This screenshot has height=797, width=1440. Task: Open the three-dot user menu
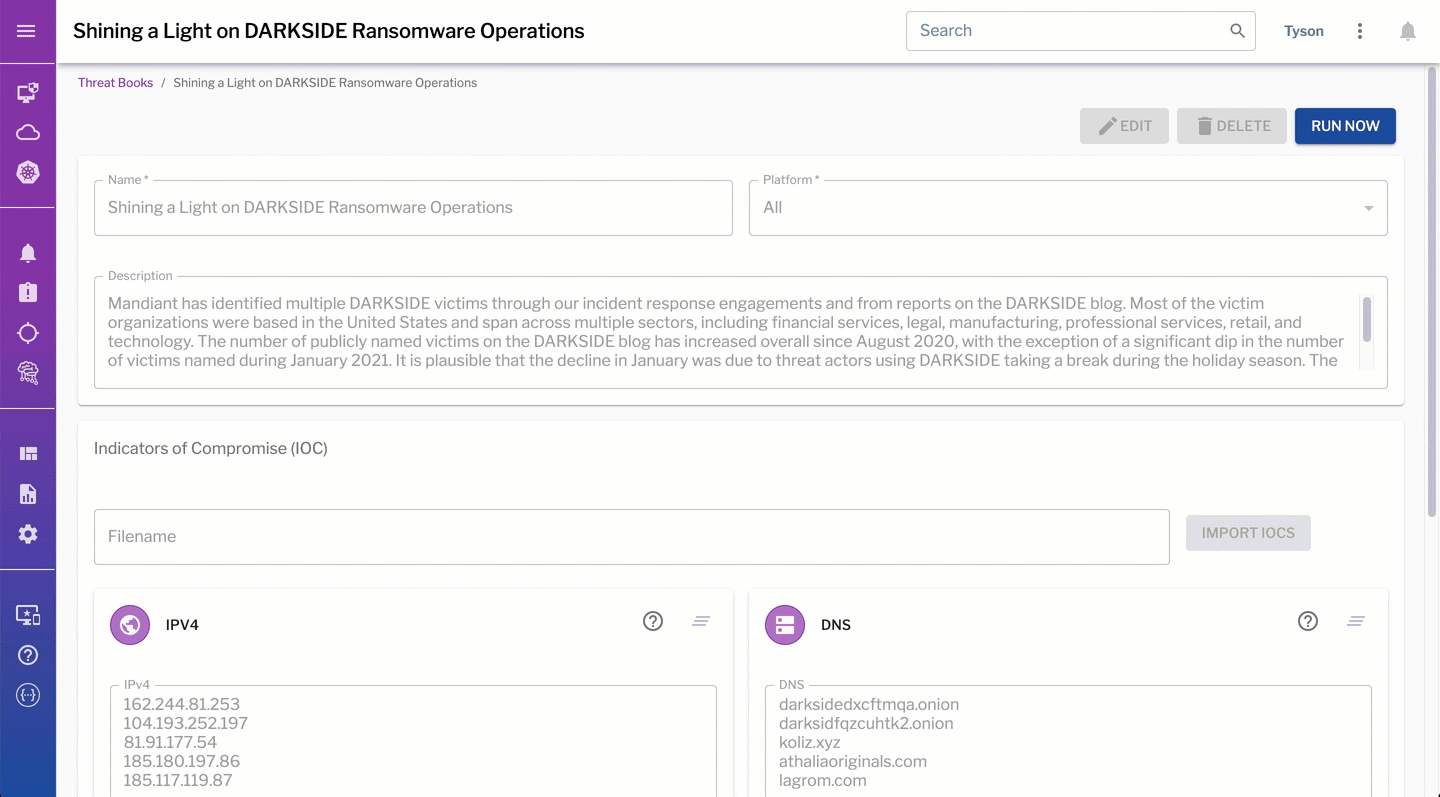(x=1360, y=31)
